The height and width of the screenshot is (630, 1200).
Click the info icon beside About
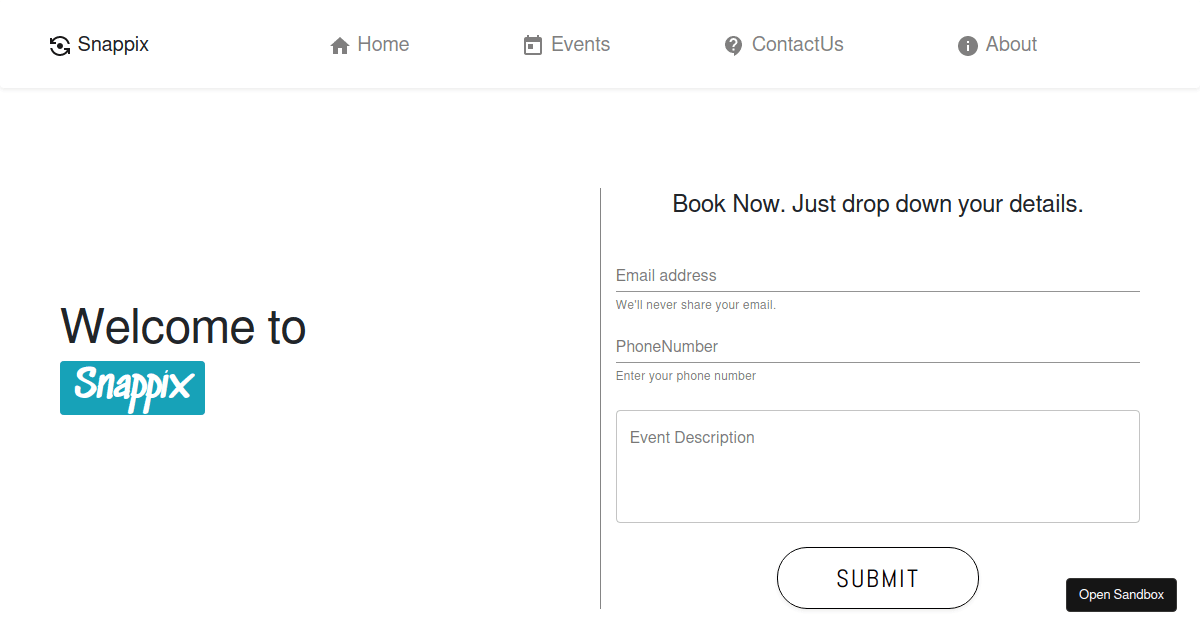[x=967, y=45]
